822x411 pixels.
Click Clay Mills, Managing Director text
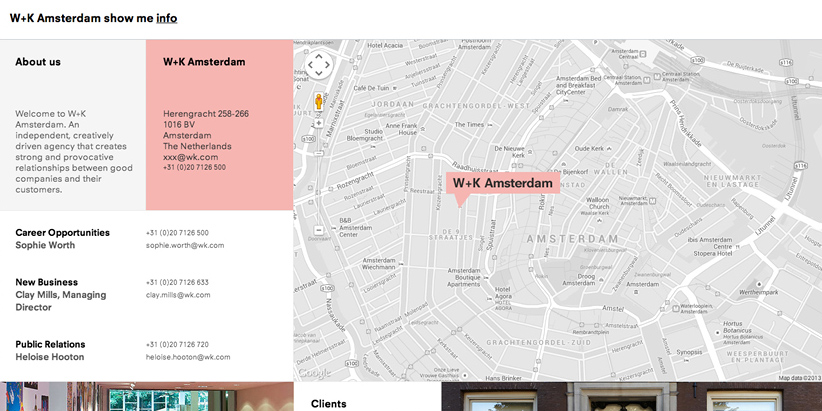[61, 301]
